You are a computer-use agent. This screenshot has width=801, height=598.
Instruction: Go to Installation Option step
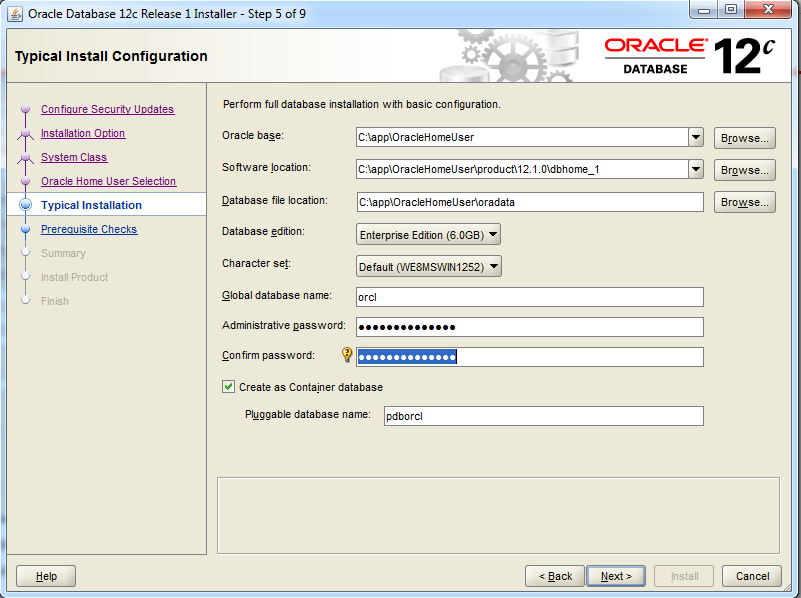pyautogui.click(x=83, y=133)
